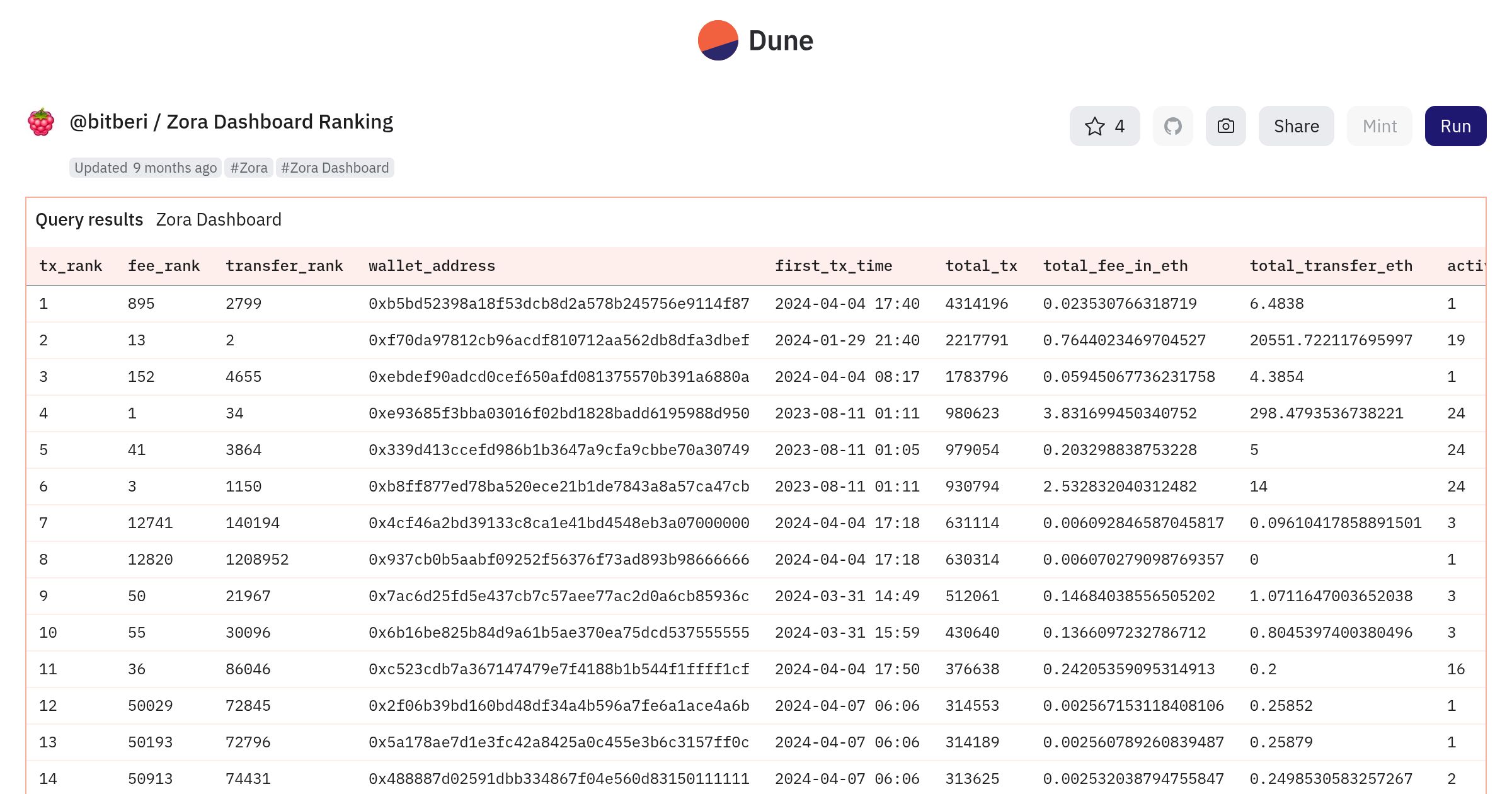Select wallet address 0x5a178ae7d1e3fc42a8425a0c455e3b6c3157ff0c
This screenshot has width=1512, height=794.
point(559,742)
